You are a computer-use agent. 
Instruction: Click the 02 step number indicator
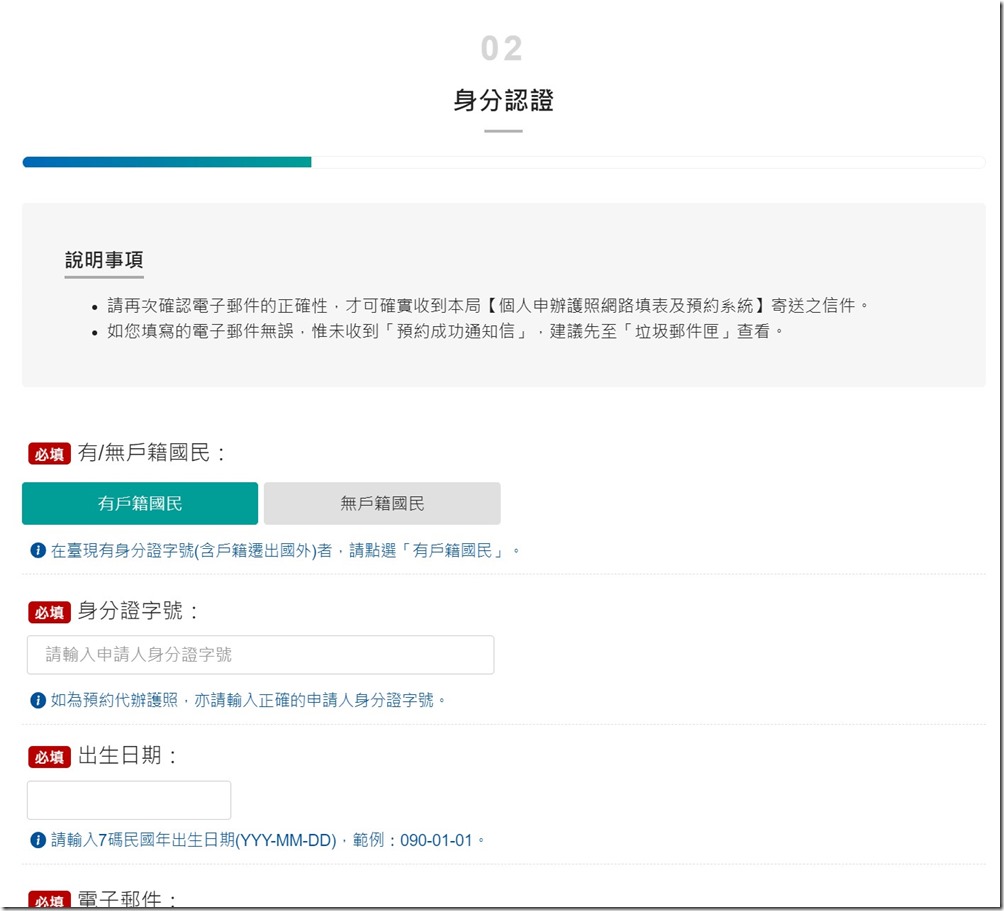pyautogui.click(x=502, y=49)
